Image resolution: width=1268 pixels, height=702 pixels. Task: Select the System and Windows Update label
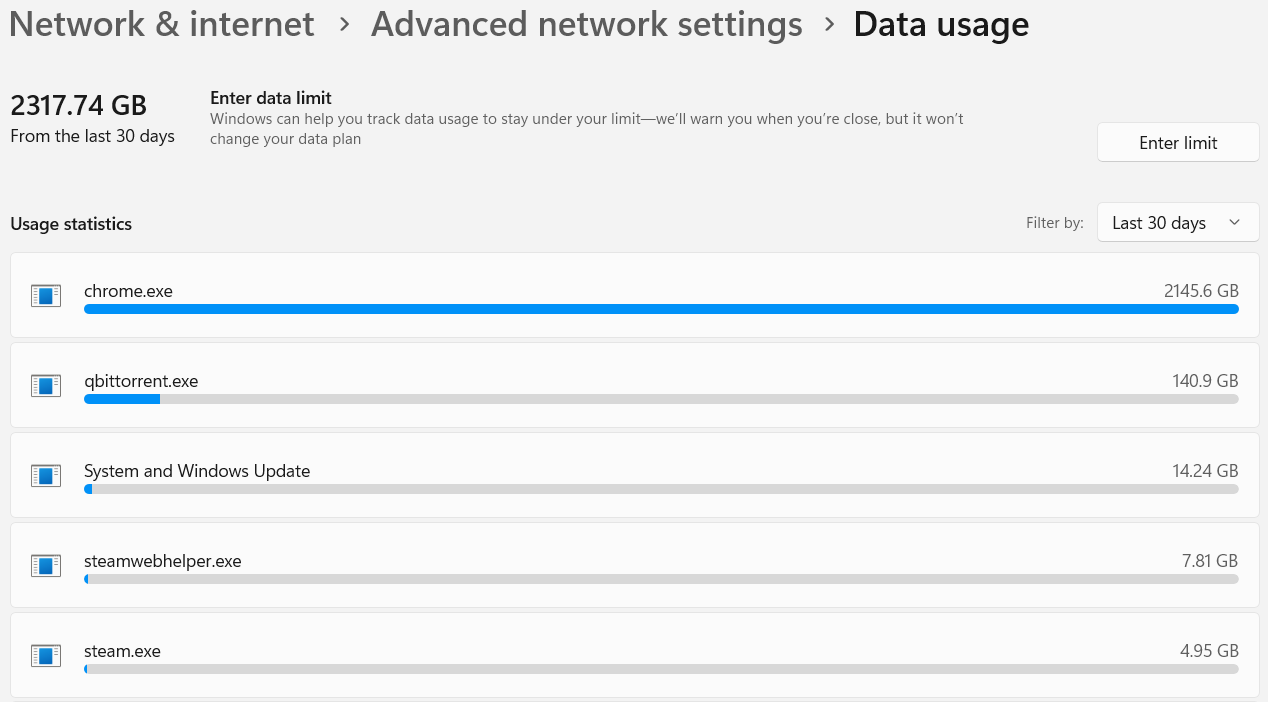[197, 471]
